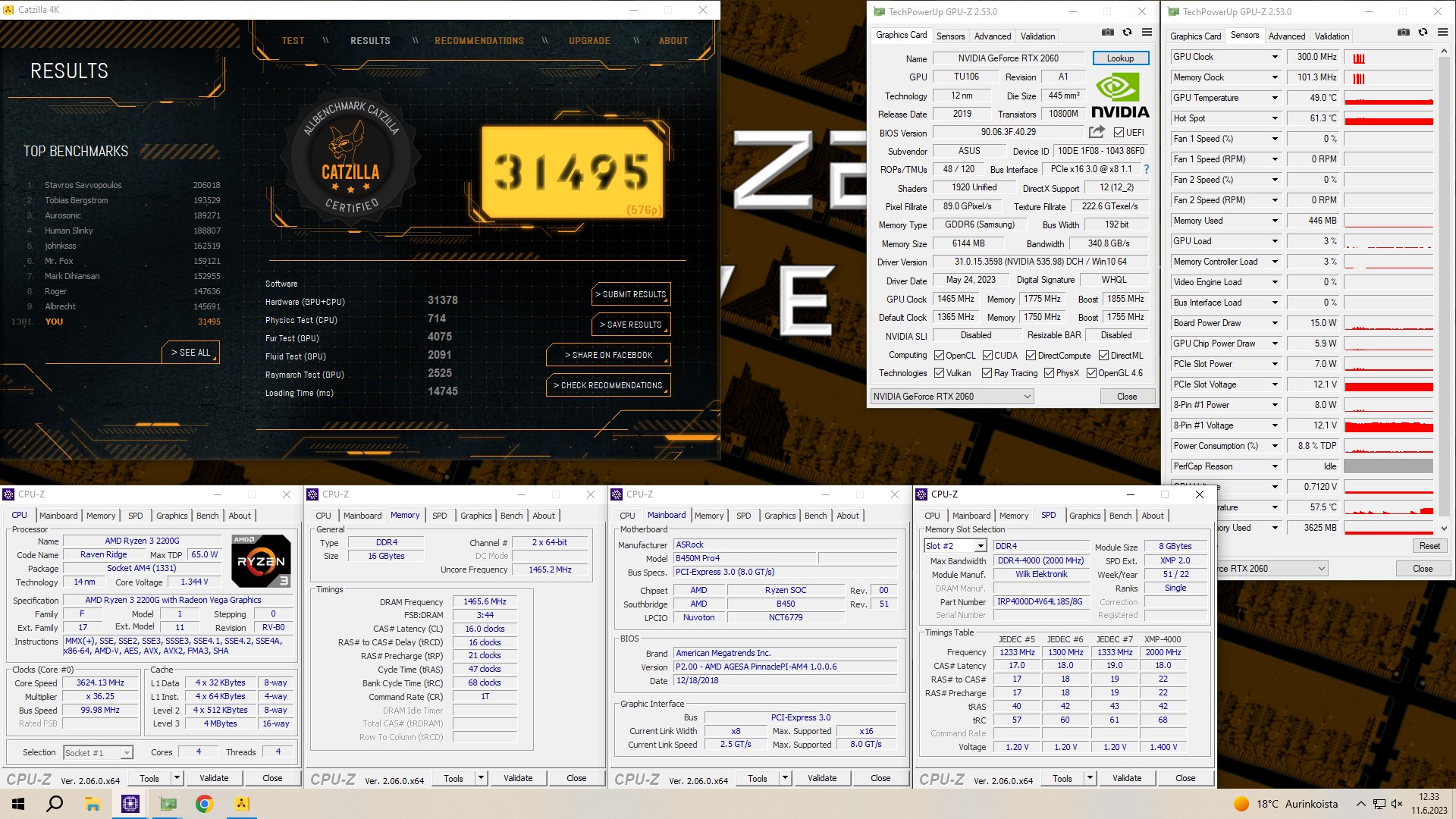Image resolution: width=1456 pixels, height=819 pixels.
Task: Click the GPU Temperature sensor graph
Action: click(x=1389, y=98)
